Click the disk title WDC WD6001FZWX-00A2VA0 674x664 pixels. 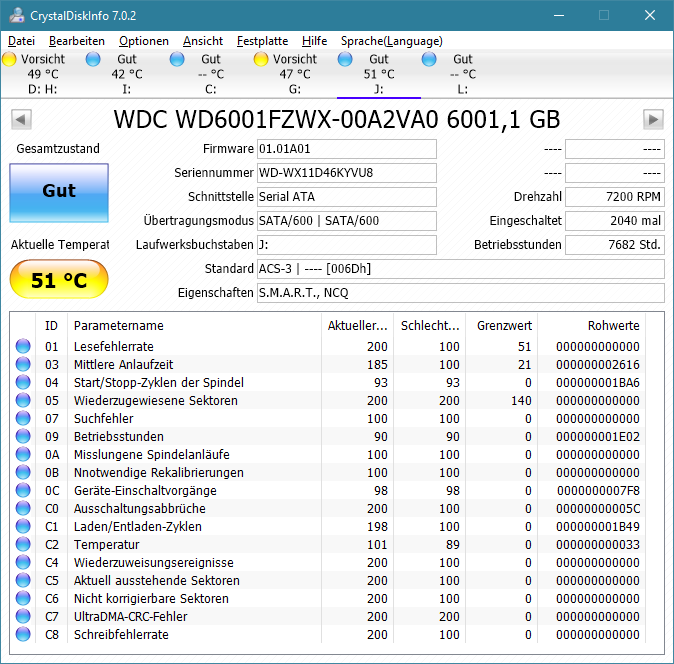pyautogui.click(x=337, y=119)
